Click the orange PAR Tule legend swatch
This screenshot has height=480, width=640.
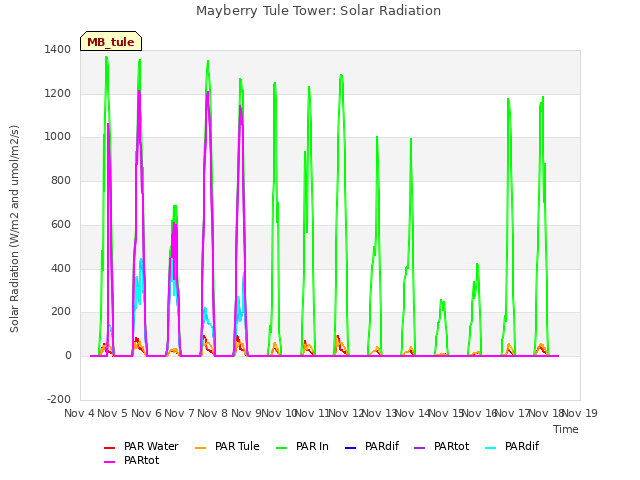pos(201,448)
